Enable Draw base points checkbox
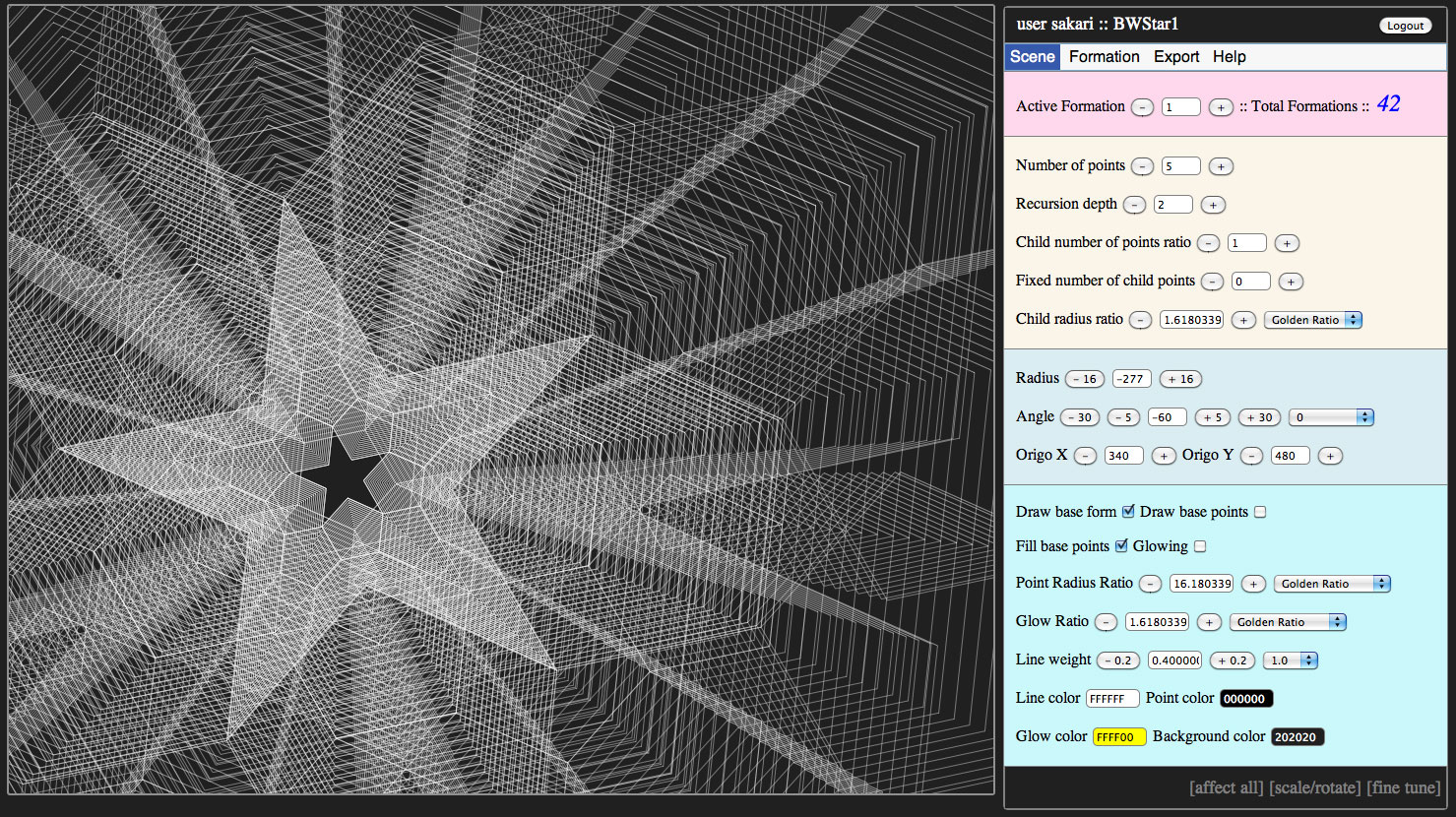This screenshot has height=817, width=1456. click(x=1260, y=512)
